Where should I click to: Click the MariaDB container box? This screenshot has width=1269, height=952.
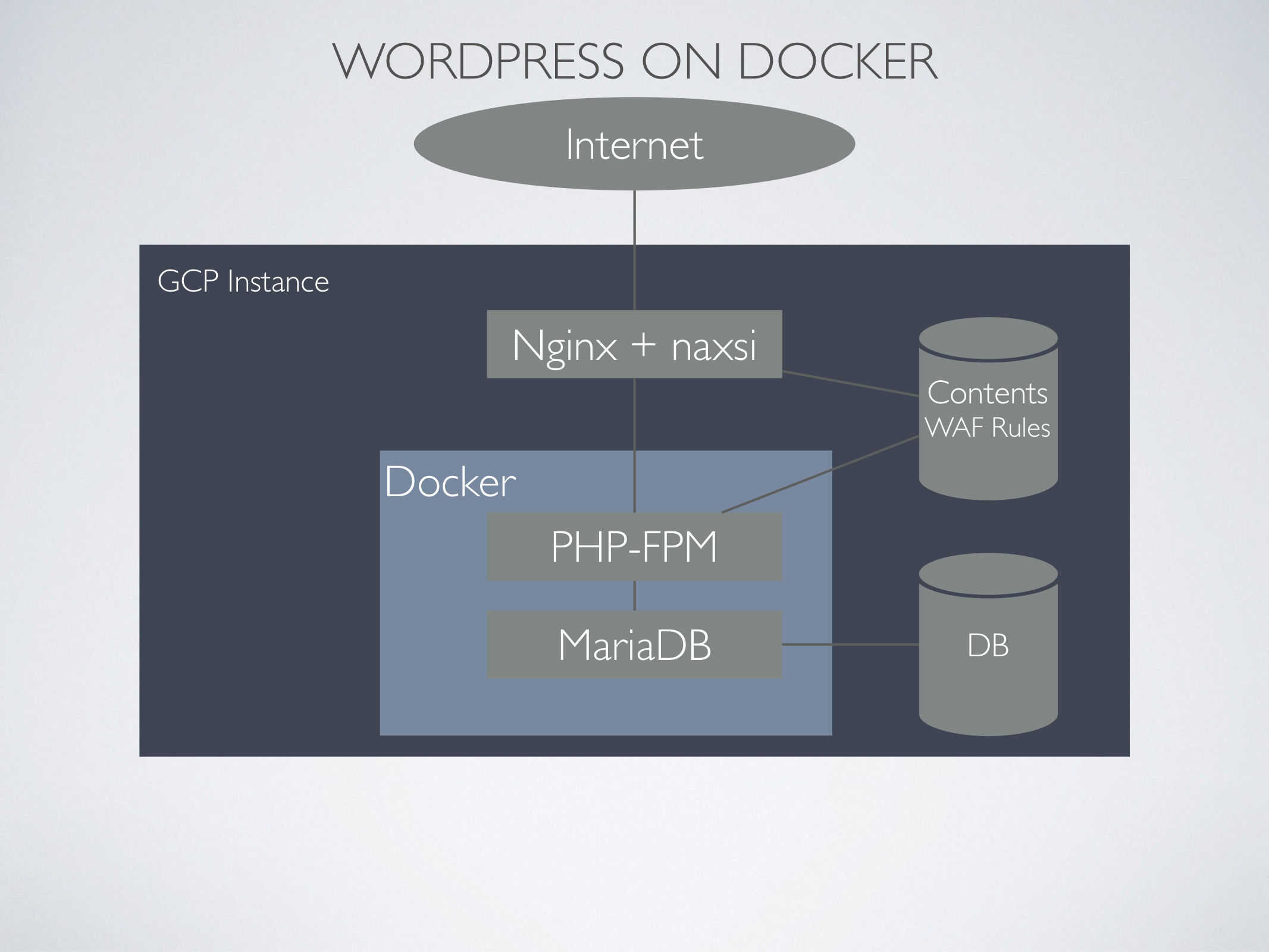(634, 643)
